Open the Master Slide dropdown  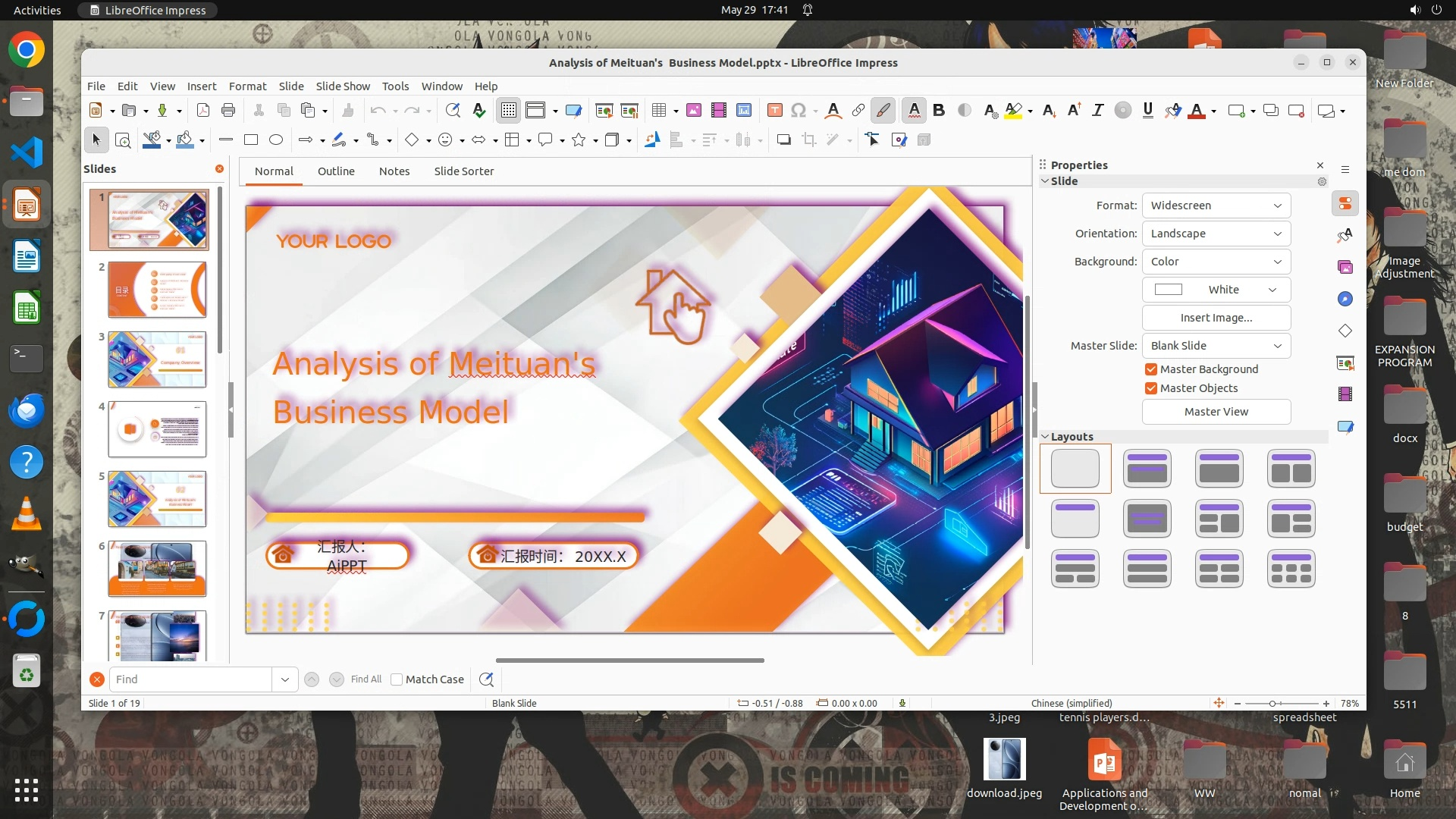(x=1216, y=346)
